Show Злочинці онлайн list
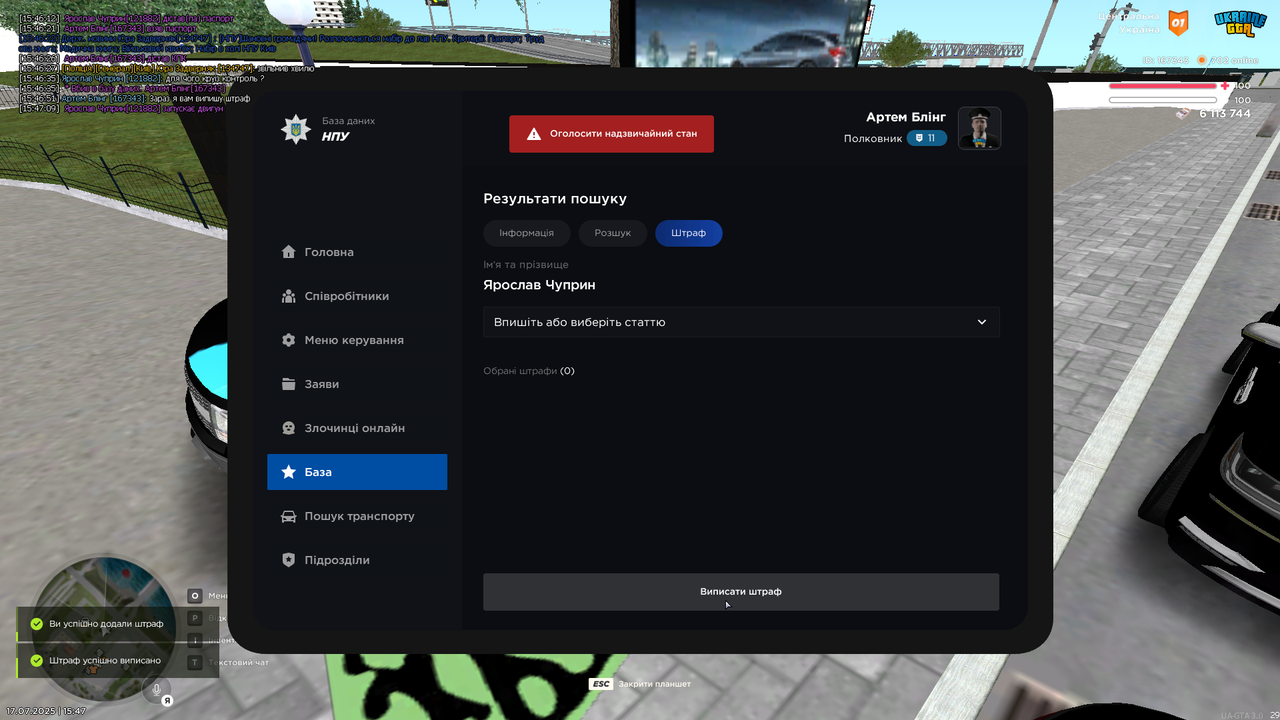The image size is (1280, 720). pos(357,428)
